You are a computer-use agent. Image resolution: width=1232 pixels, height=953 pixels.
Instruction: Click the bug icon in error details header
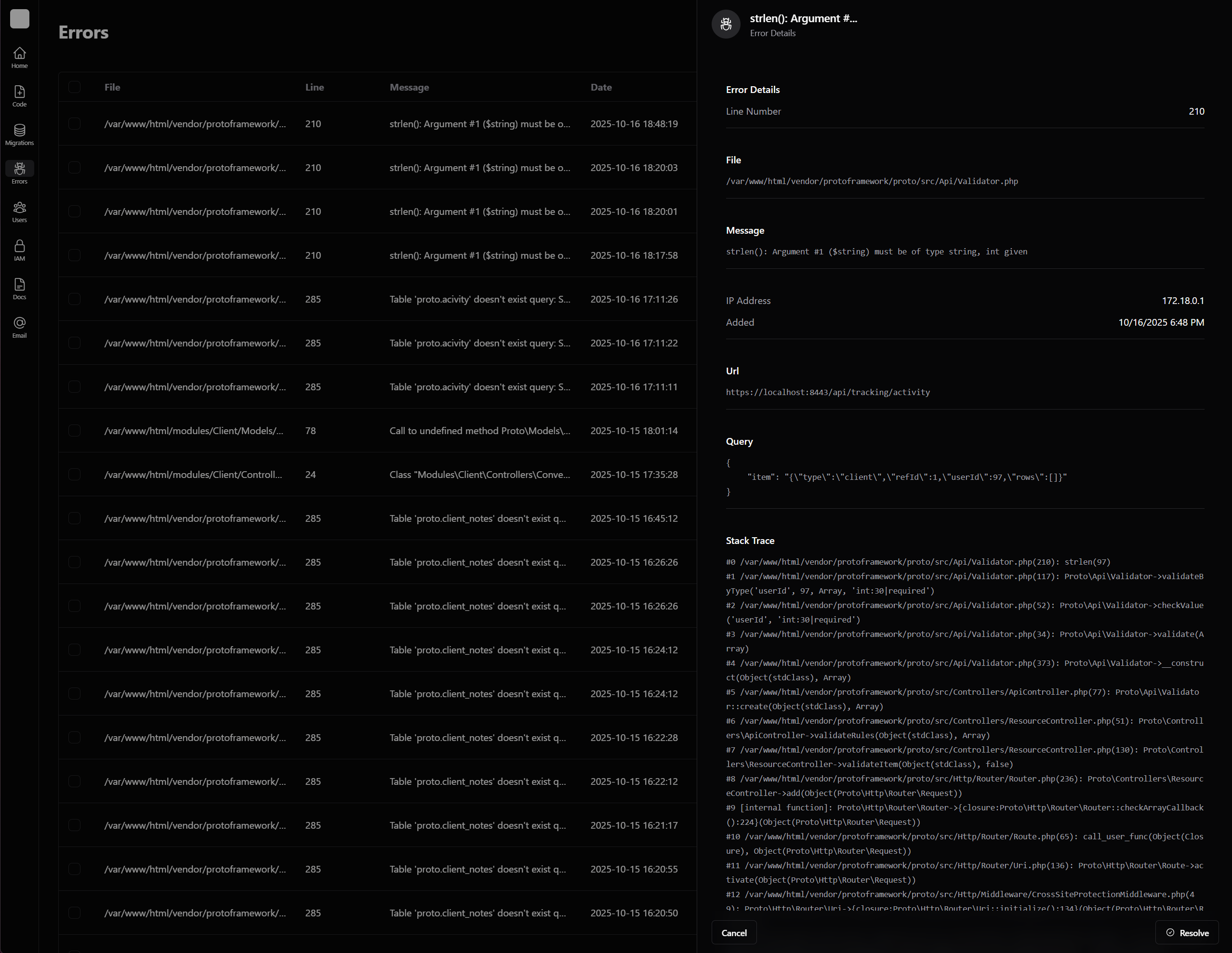[726, 24]
